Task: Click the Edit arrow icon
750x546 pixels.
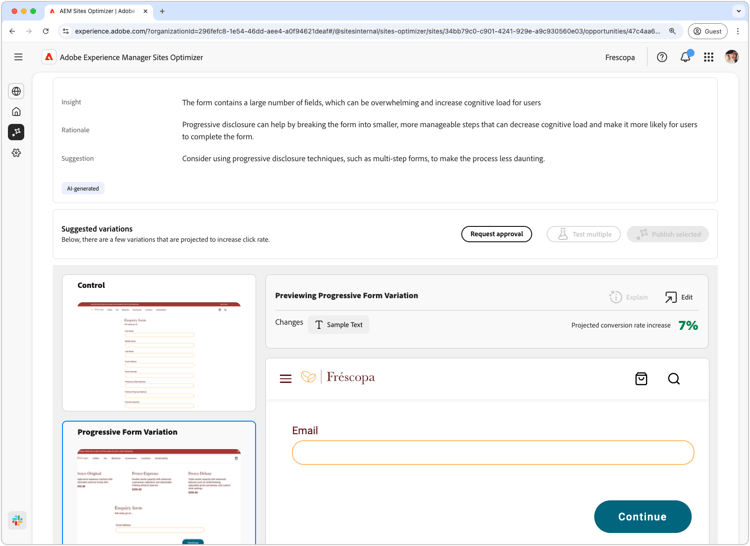Action: pyautogui.click(x=671, y=297)
